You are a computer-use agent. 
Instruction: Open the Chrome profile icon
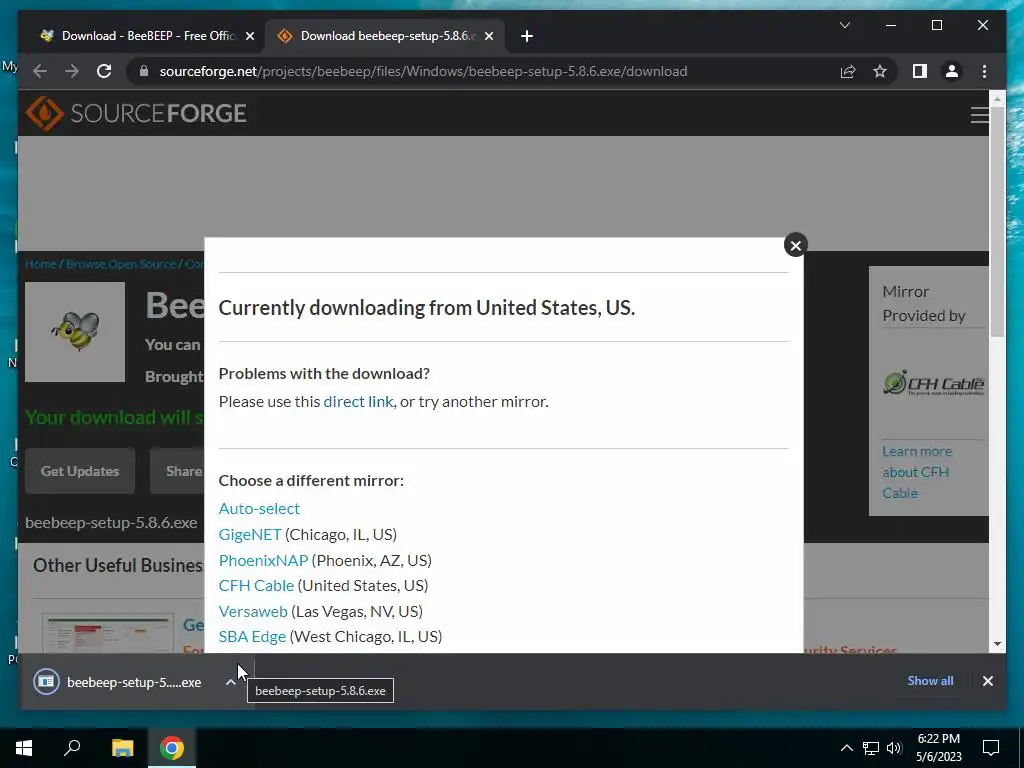click(x=952, y=71)
